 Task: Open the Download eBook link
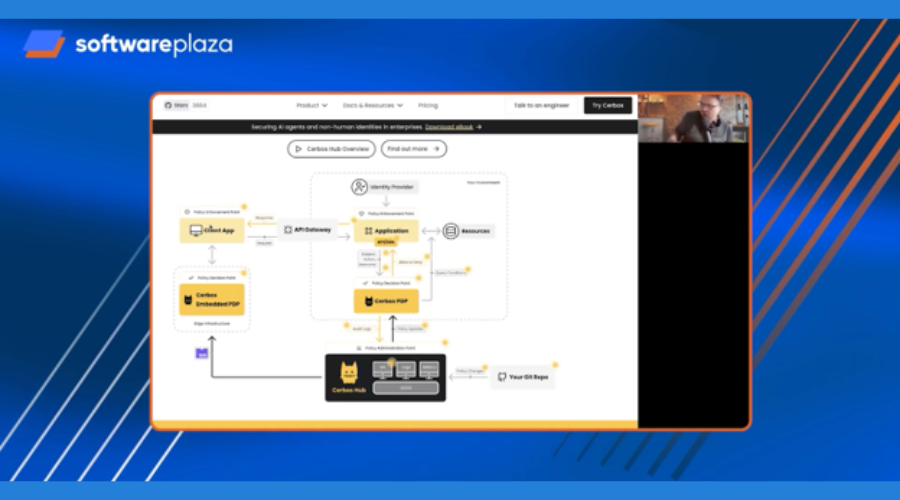[449, 127]
